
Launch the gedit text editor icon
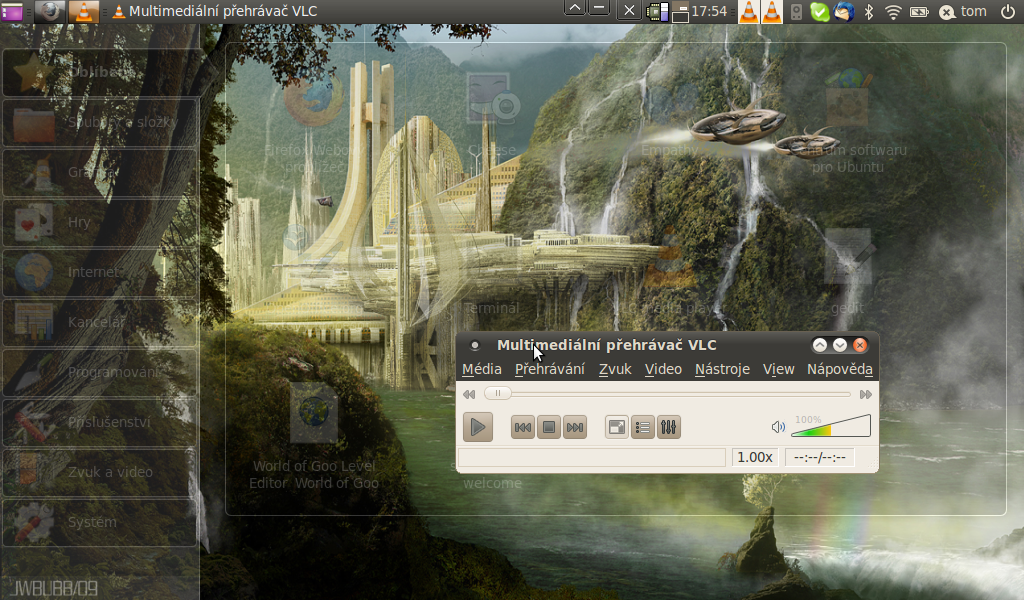tap(848, 258)
